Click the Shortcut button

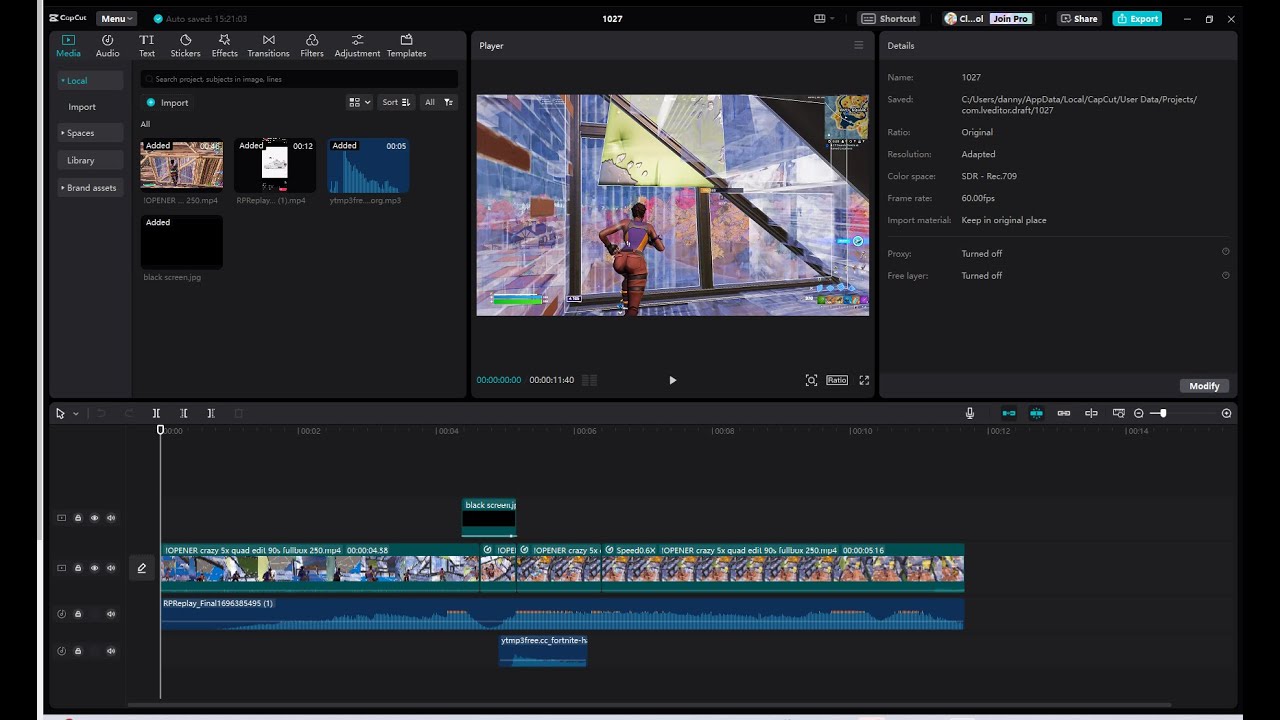[889, 19]
